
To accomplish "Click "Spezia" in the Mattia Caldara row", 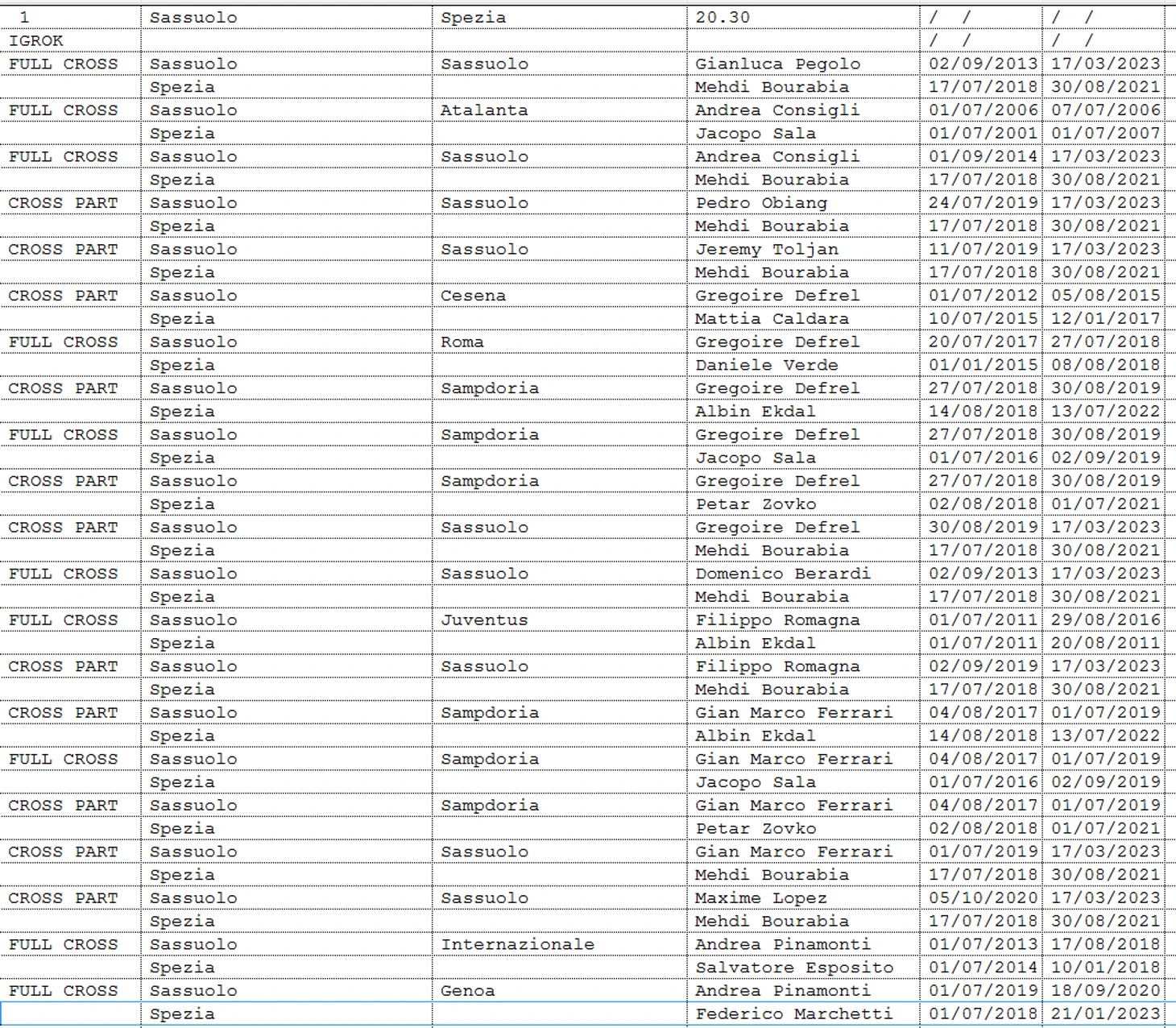I will coord(182,319).
